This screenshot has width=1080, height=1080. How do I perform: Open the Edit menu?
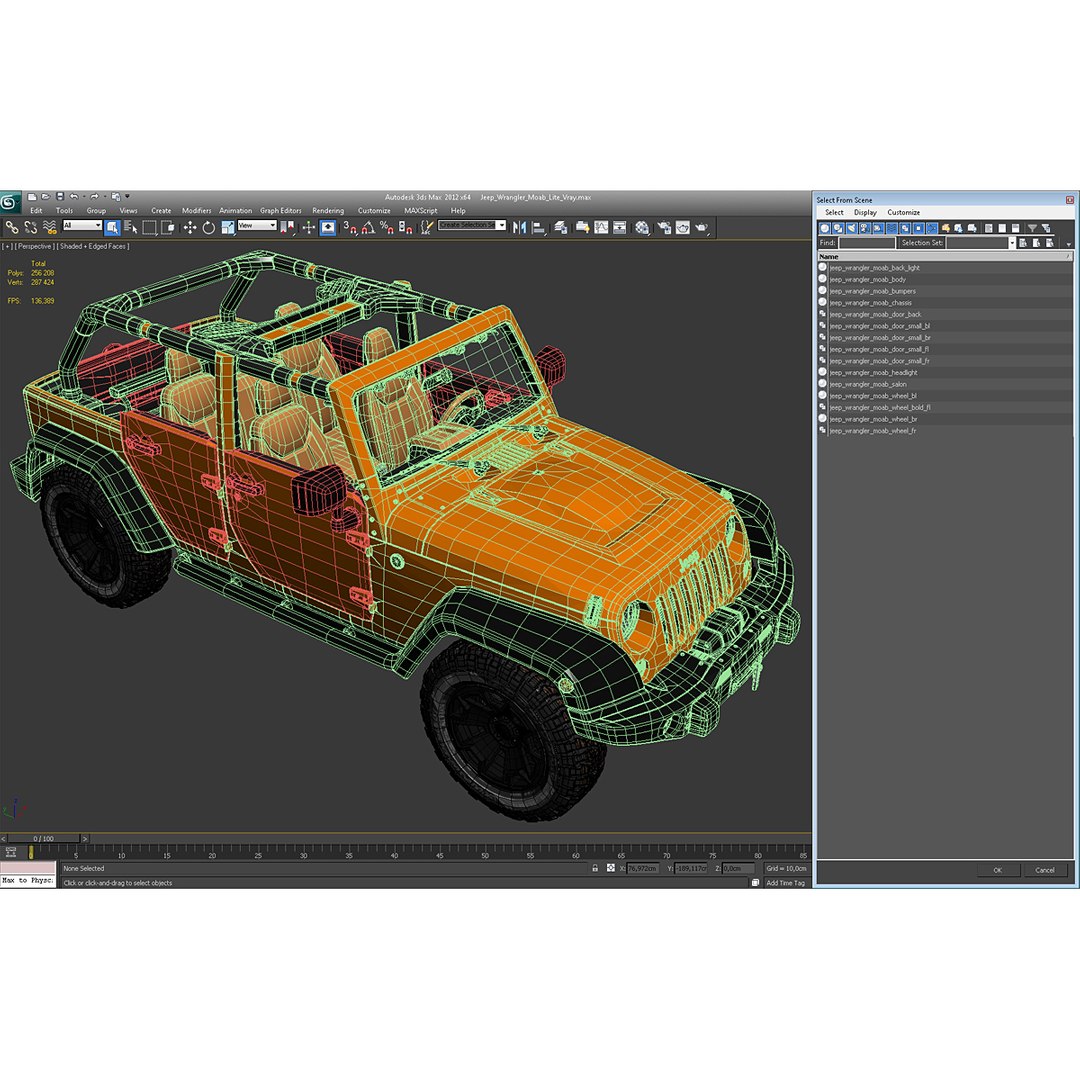click(36, 211)
